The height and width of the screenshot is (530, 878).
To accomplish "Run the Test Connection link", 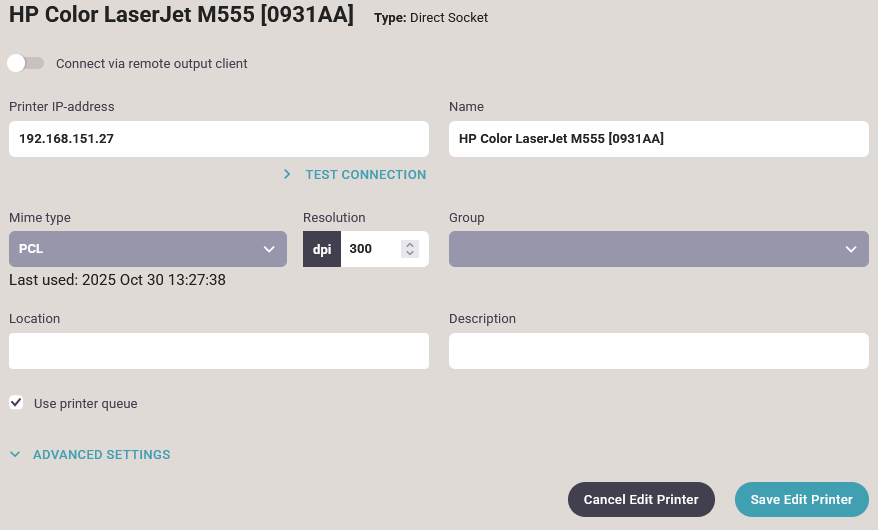I will tap(365, 174).
